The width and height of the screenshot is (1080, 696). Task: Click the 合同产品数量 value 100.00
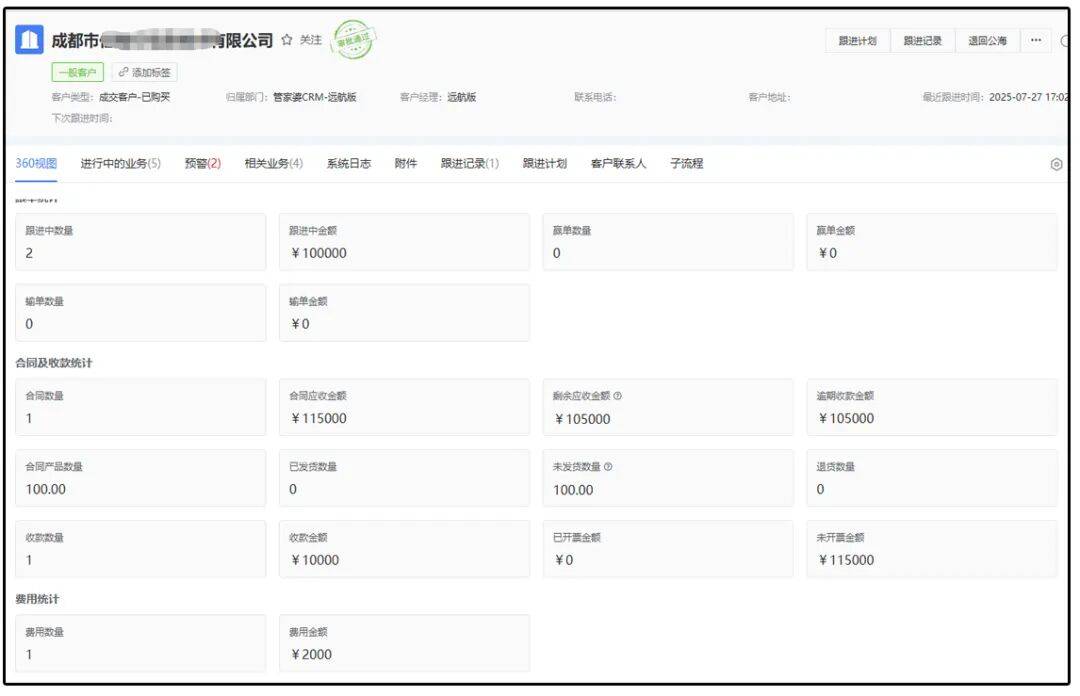(x=45, y=489)
